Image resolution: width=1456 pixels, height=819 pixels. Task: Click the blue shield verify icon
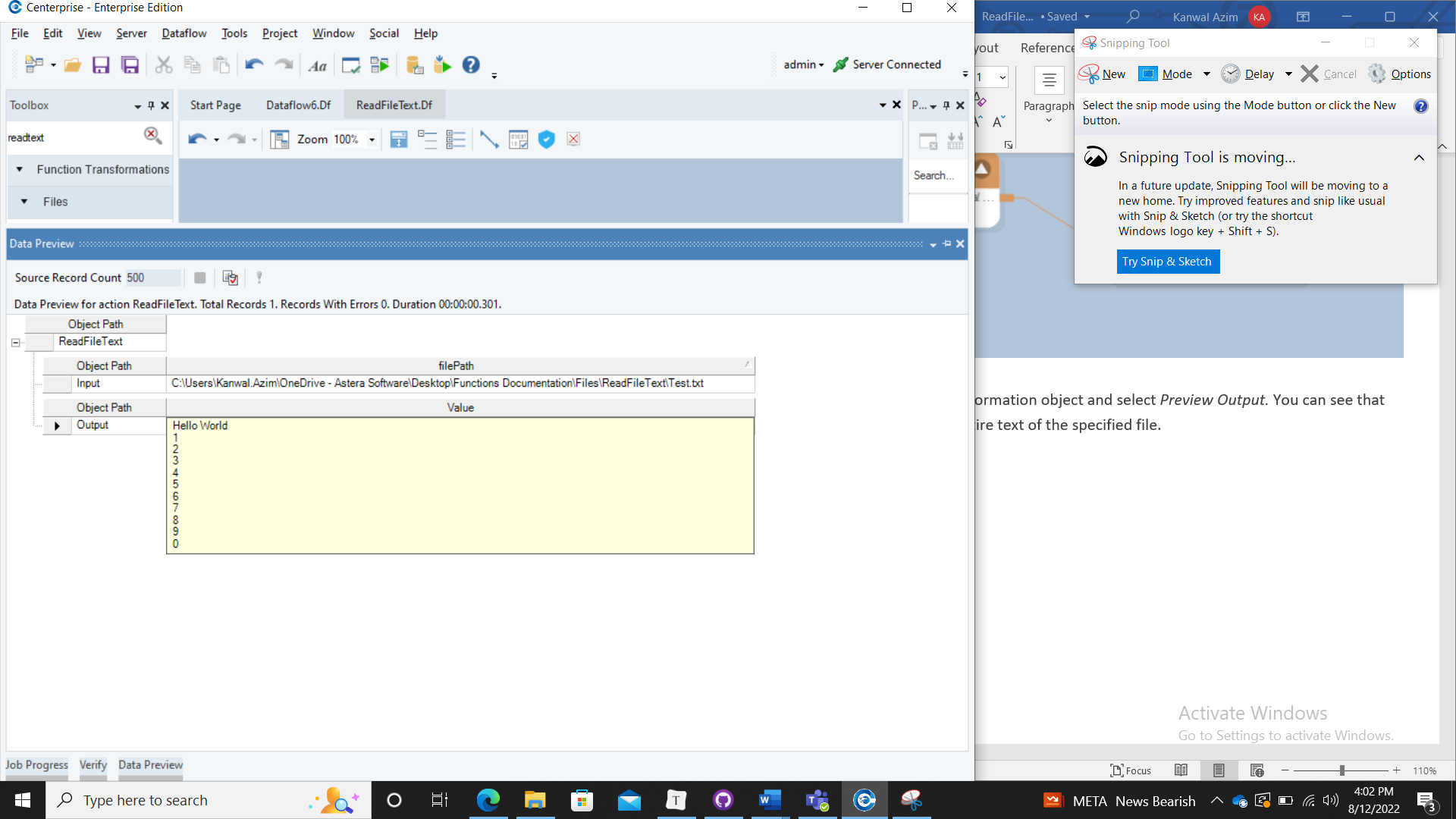pos(546,140)
